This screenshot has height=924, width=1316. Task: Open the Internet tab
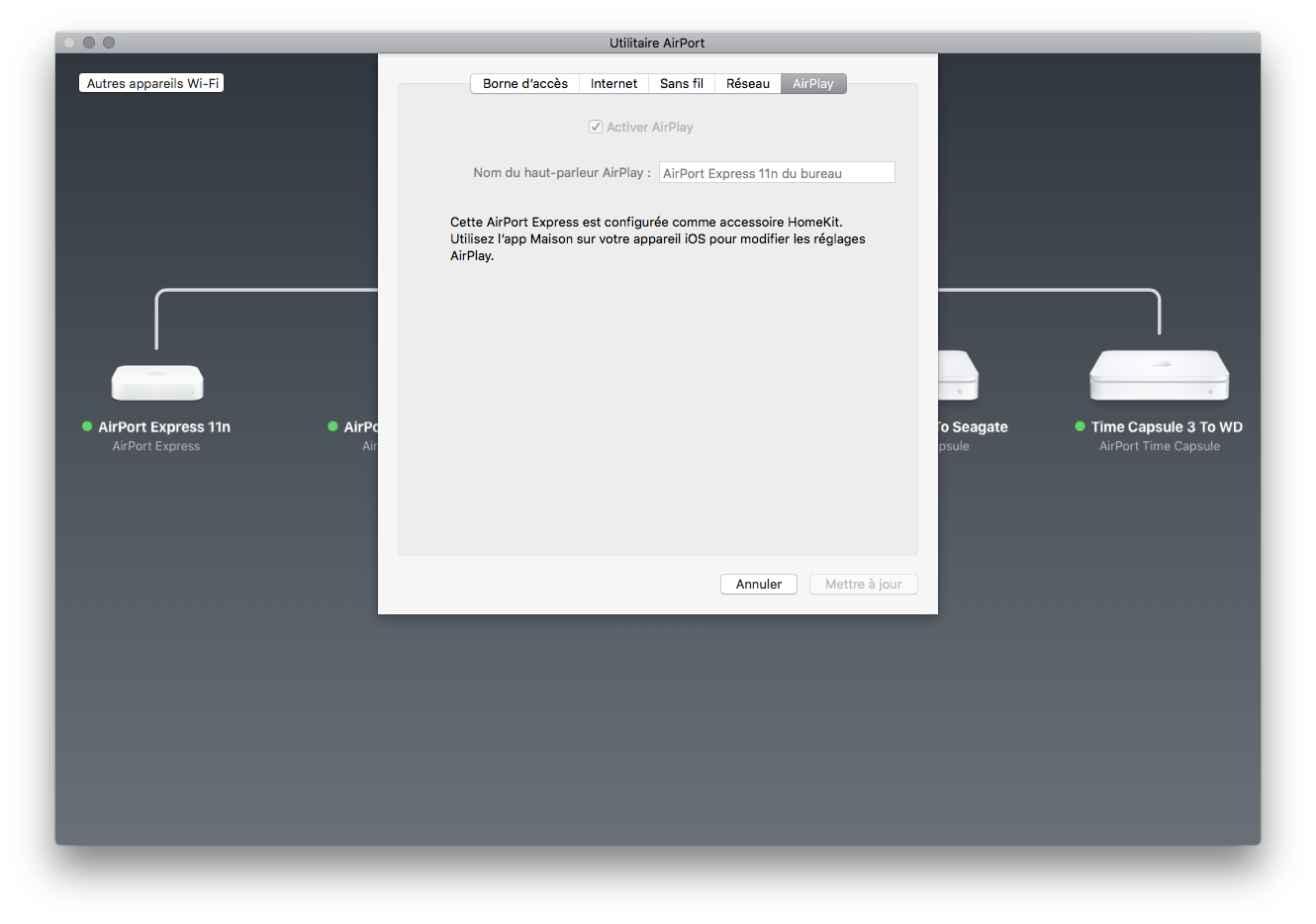click(x=613, y=84)
